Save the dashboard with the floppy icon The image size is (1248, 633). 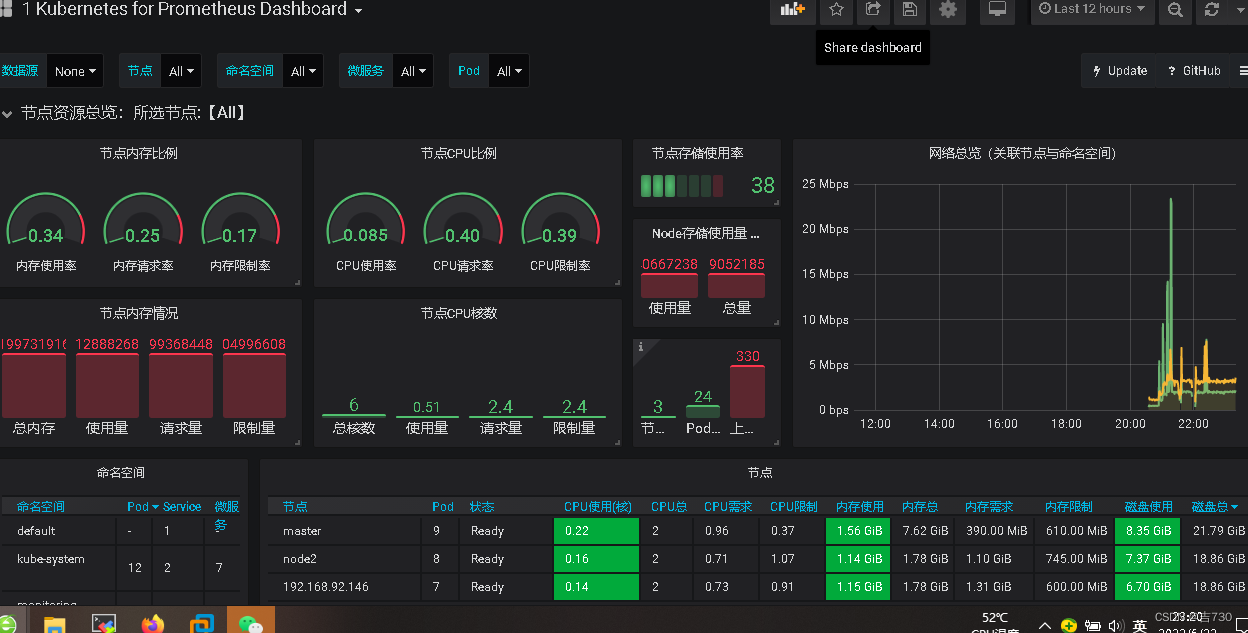[x=909, y=12]
